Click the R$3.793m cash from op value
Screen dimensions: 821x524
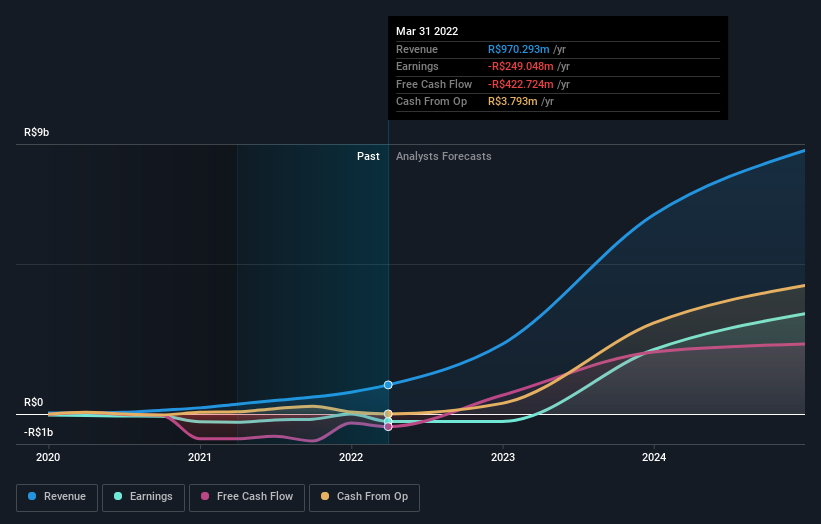pyautogui.click(x=513, y=102)
